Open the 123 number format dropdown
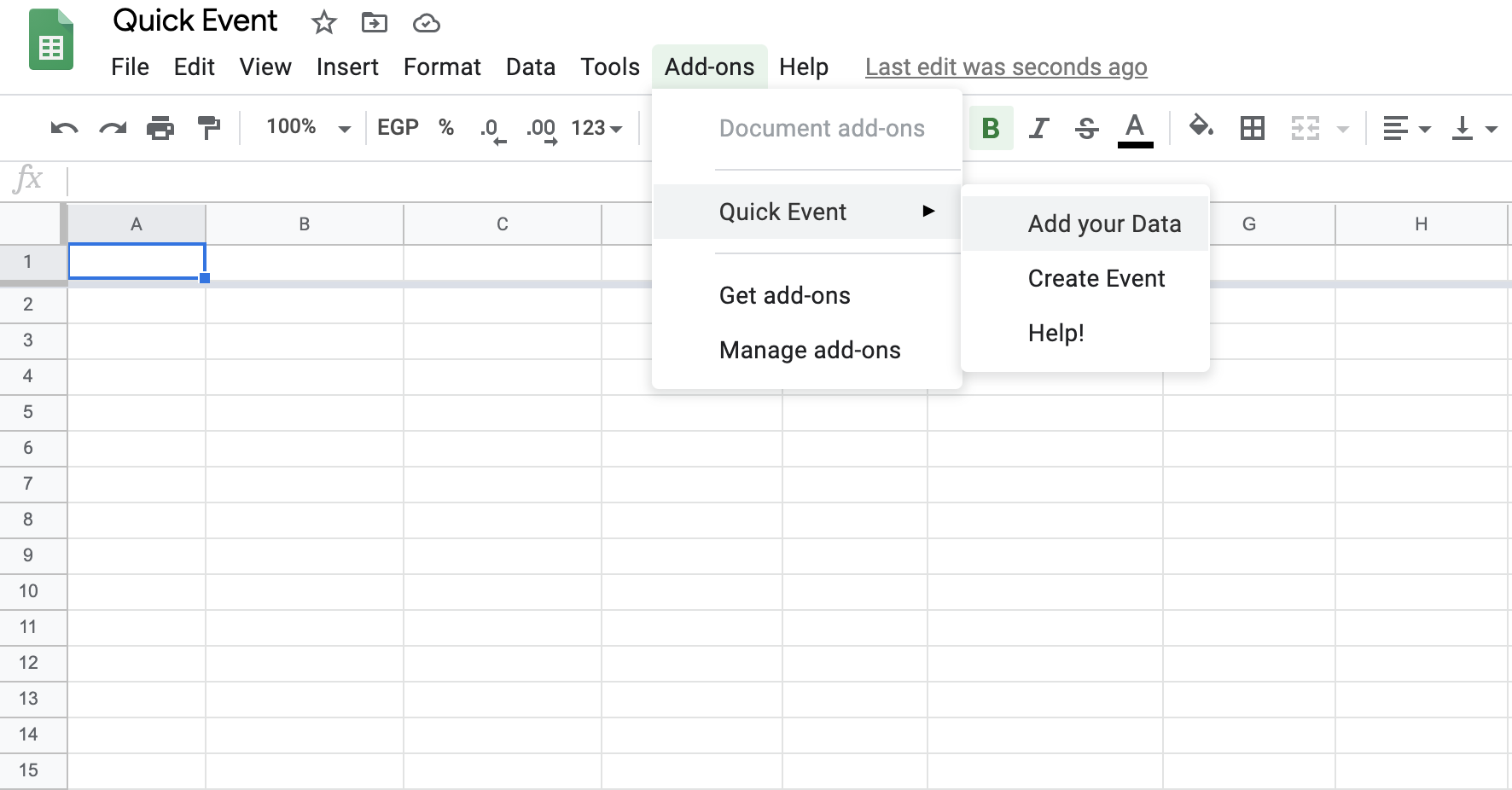Screen dimensions: 1512x790 tap(597, 128)
